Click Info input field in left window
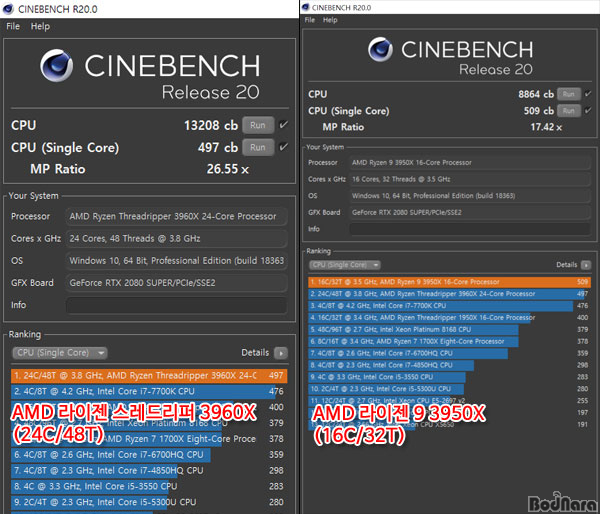Screen dimensions: 600x514 tap(176, 305)
